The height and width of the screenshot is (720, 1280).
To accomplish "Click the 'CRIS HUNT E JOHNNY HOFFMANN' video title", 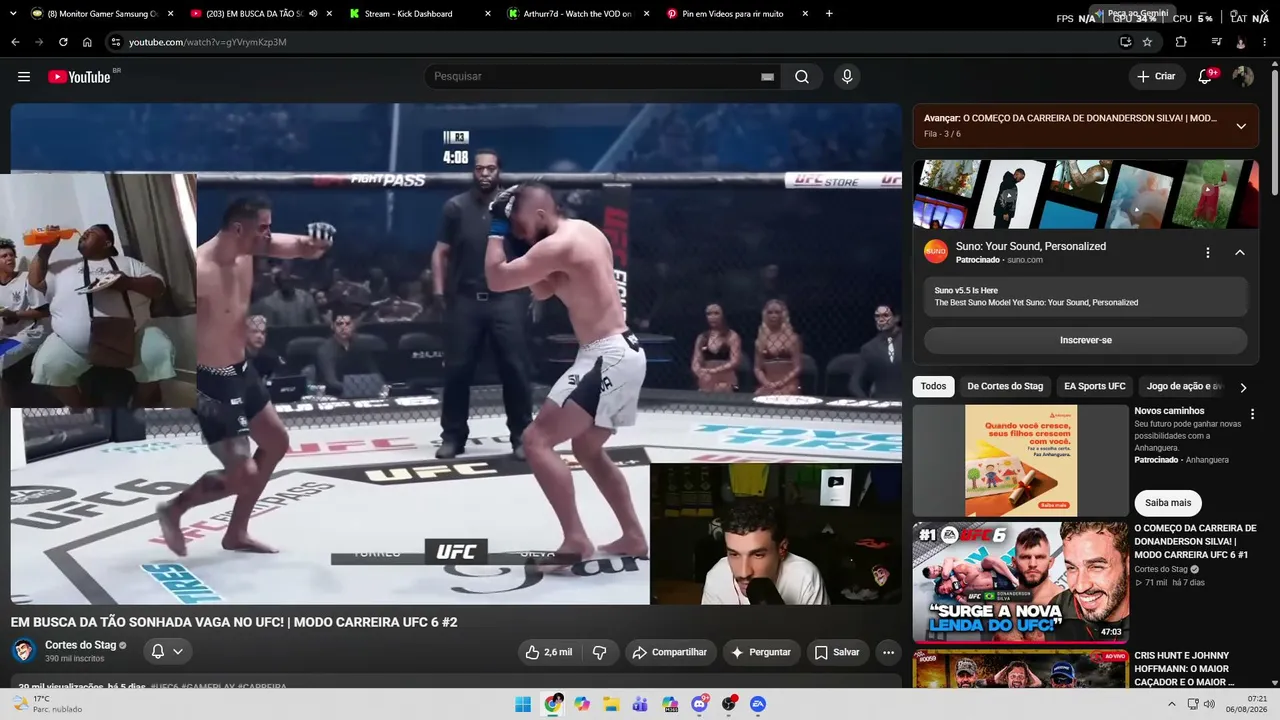I will (1185, 669).
